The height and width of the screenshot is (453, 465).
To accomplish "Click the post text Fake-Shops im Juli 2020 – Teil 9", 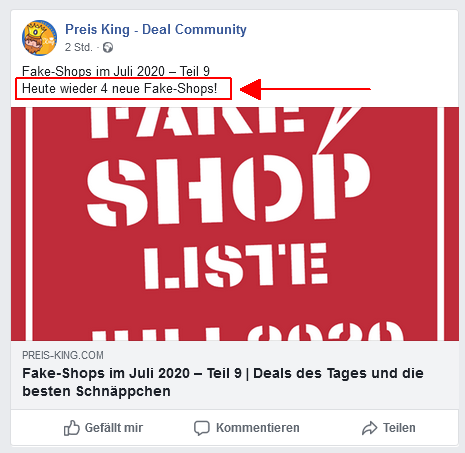I will [116, 71].
